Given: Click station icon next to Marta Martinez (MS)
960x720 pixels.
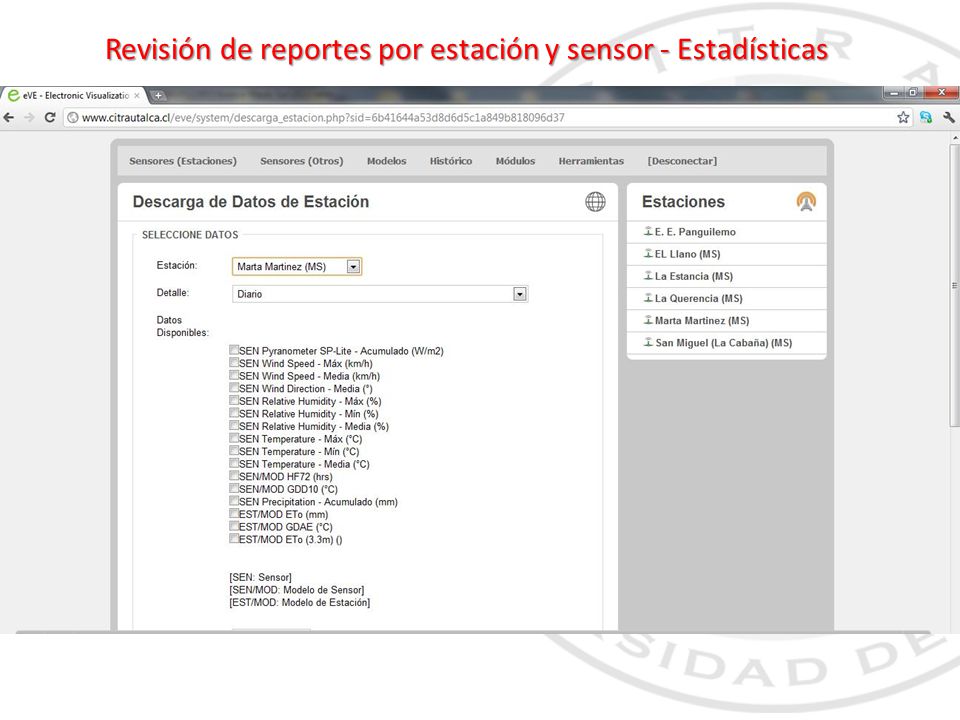Looking at the screenshot, I should pos(648,320).
